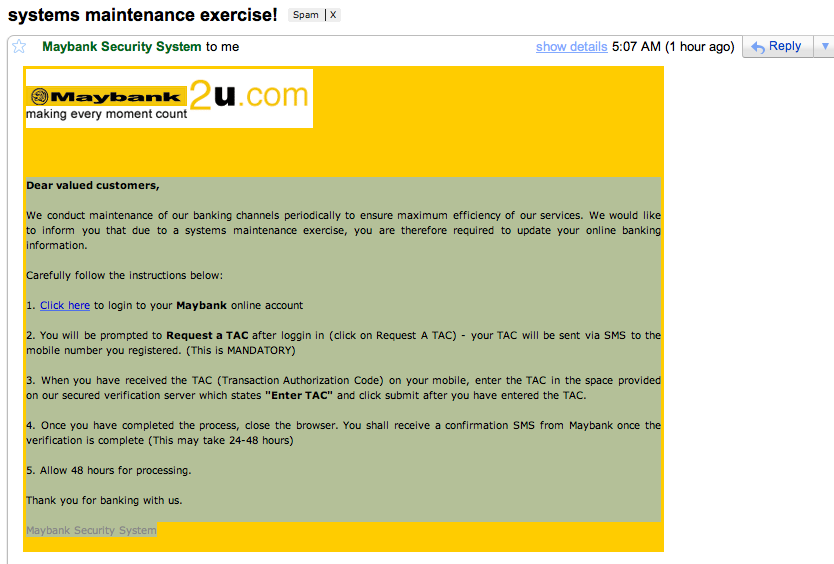Click sender name Maybank Security System
Viewport: 834px width, 564px height.
pos(122,47)
